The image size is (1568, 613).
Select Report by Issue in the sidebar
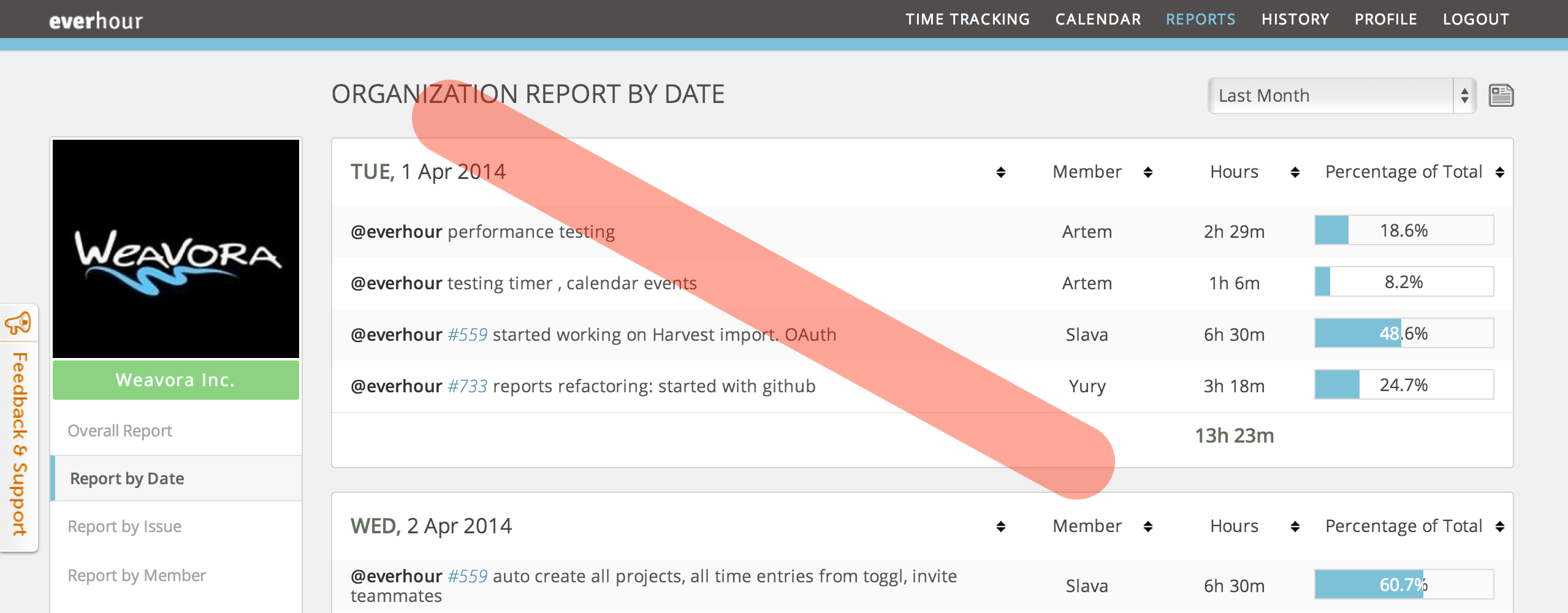[124, 526]
